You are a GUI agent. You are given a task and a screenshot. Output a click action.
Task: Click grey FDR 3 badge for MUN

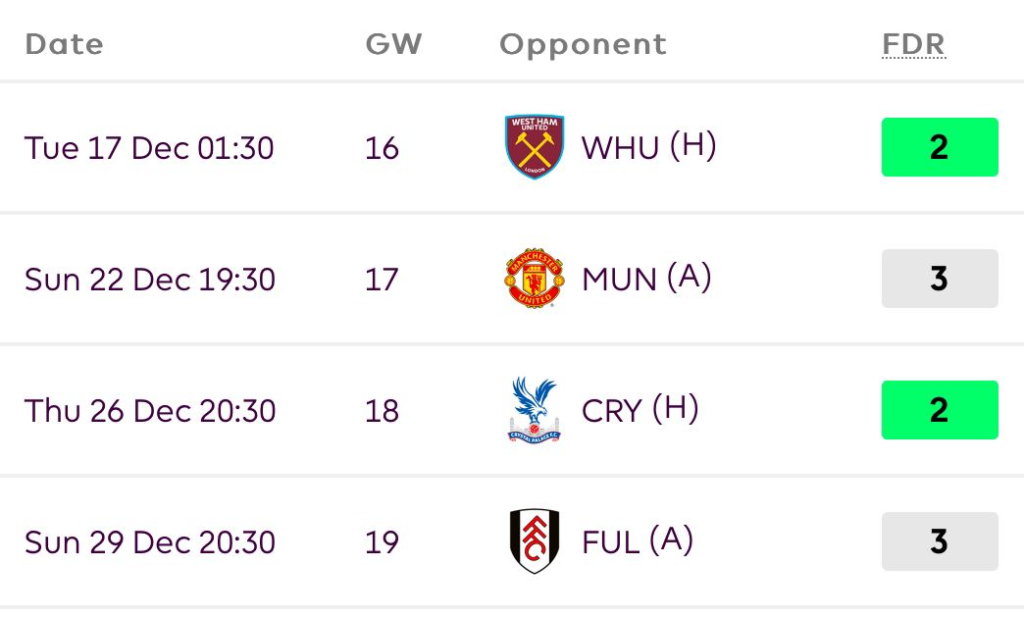pyautogui.click(x=939, y=278)
